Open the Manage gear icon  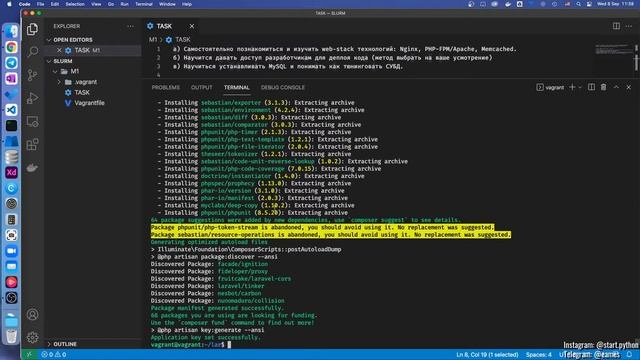point(32,337)
